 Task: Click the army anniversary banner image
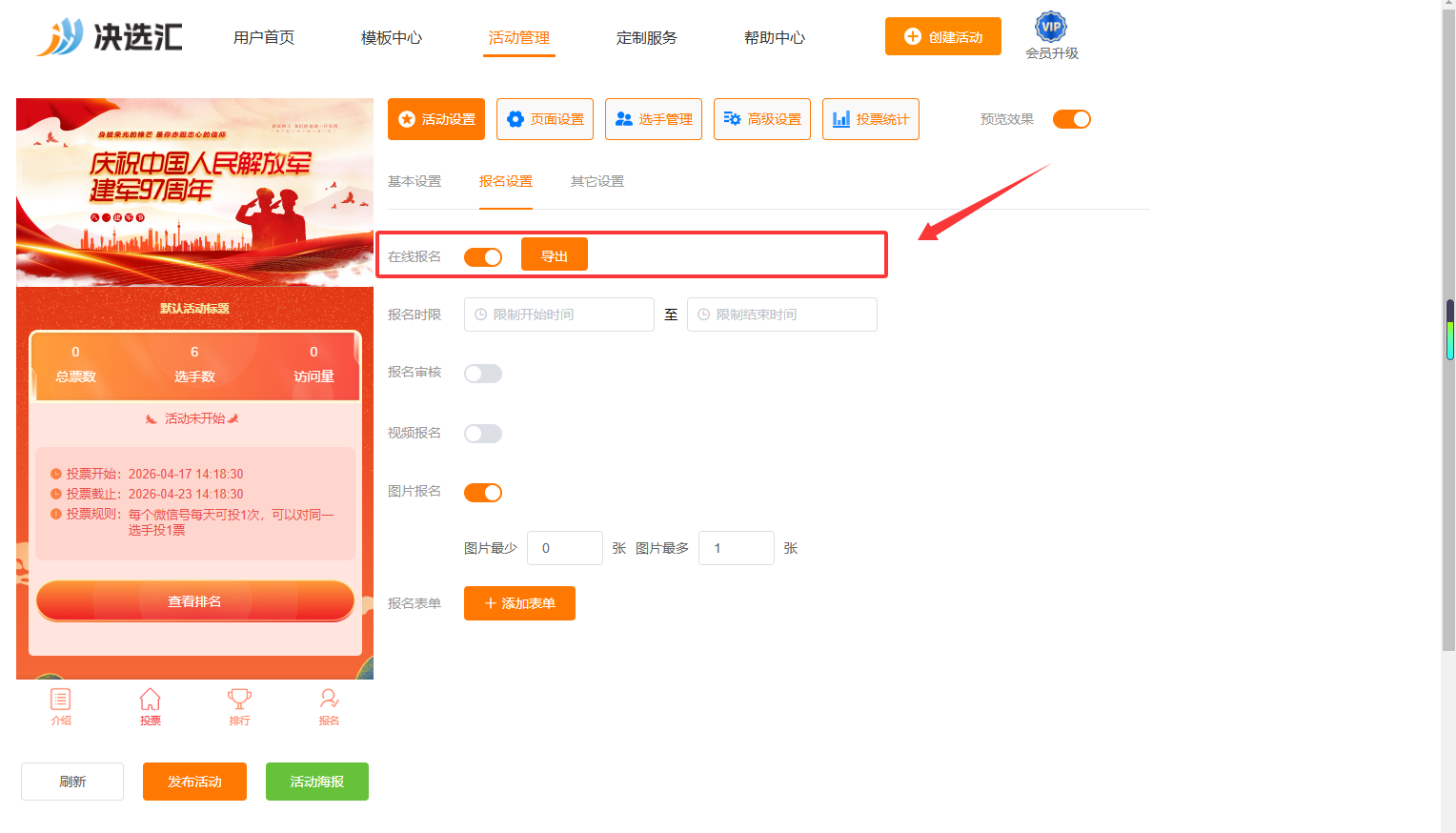(194, 193)
